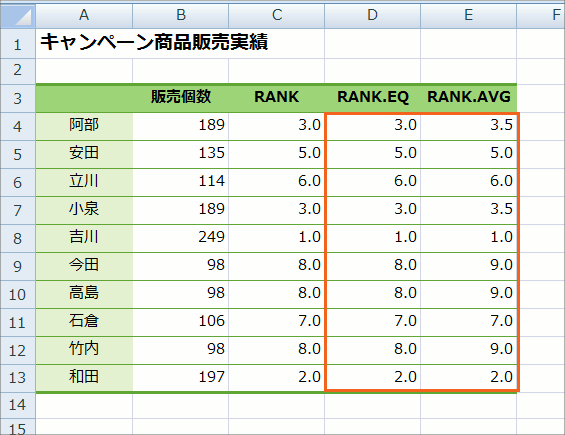Click sales value 106 for 石倉
The image size is (565, 435).
[181, 322]
